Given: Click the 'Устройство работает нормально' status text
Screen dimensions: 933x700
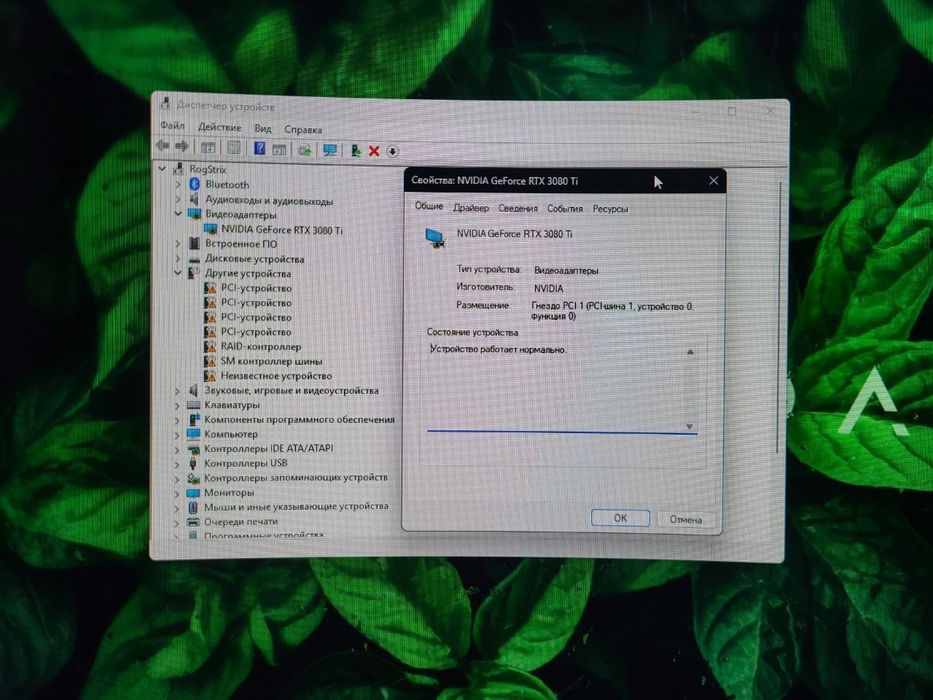Looking at the screenshot, I should (x=497, y=349).
